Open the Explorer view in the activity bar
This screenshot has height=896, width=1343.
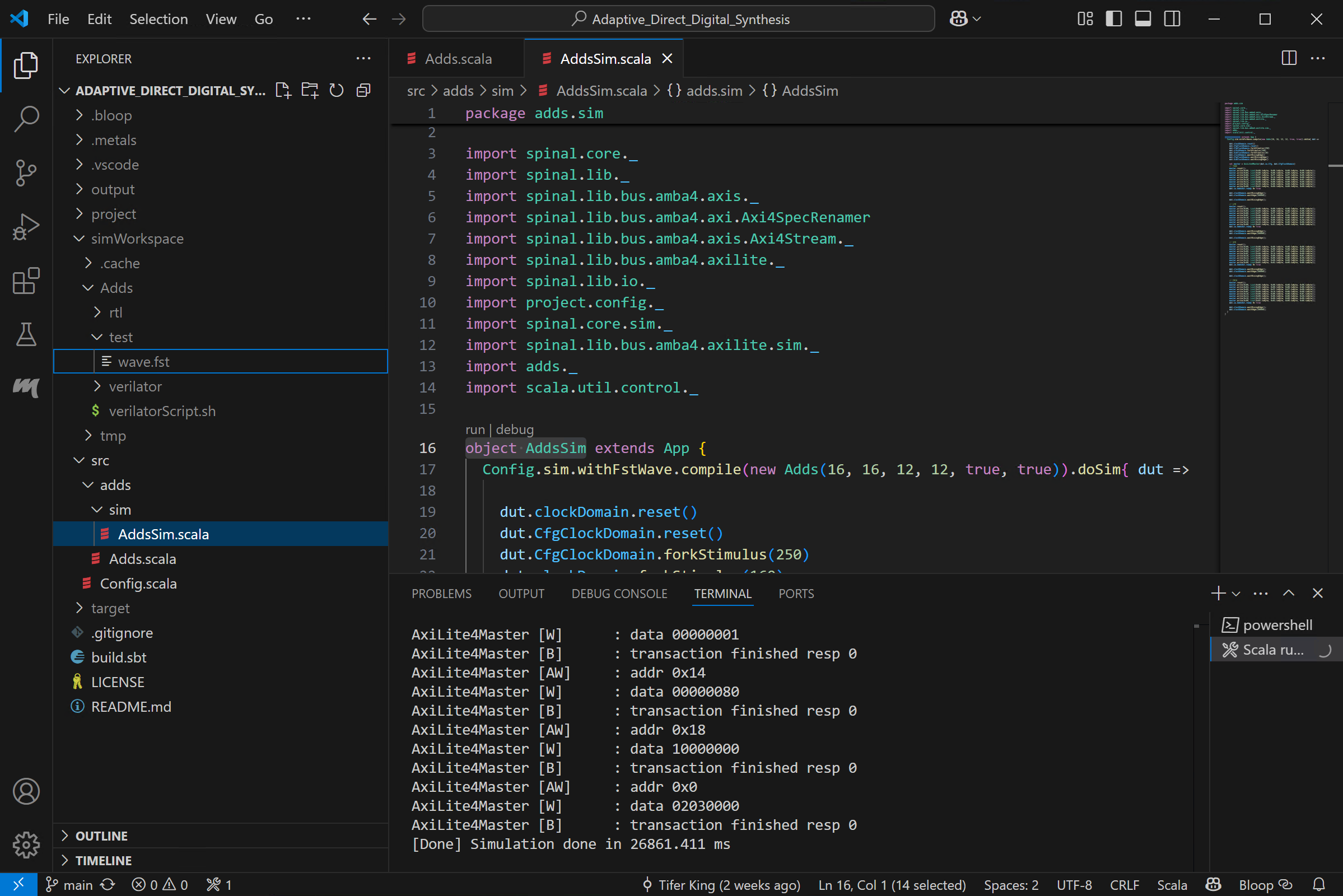point(26,65)
